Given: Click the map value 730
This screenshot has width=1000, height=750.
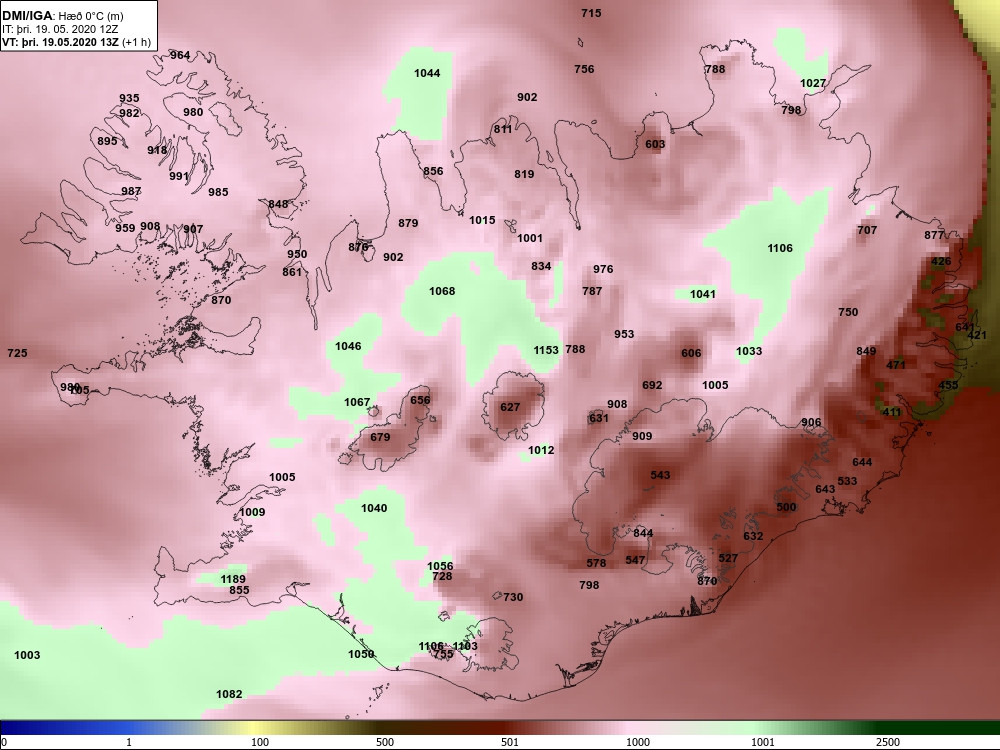Looking at the screenshot, I should (513, 597).
